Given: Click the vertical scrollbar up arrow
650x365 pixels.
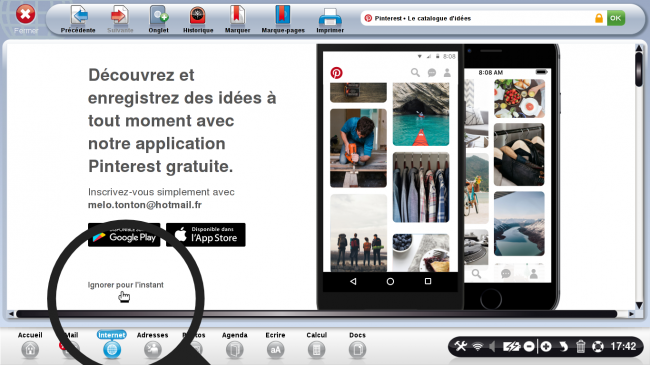Looking at the screenshot, I should 639,48.
